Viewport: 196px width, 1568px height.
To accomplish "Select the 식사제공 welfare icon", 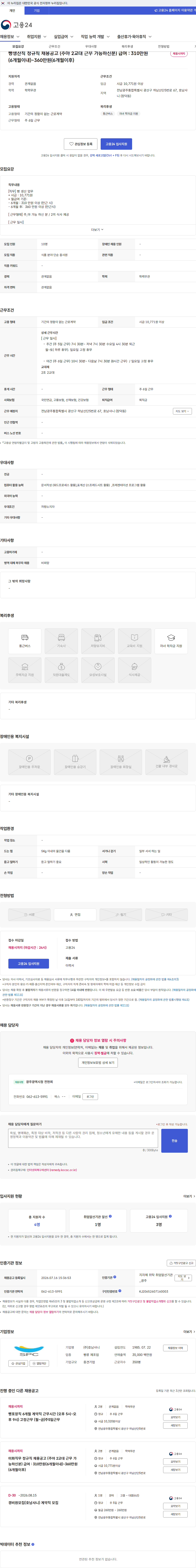I will pyautogui.click(x=134, y=670).
